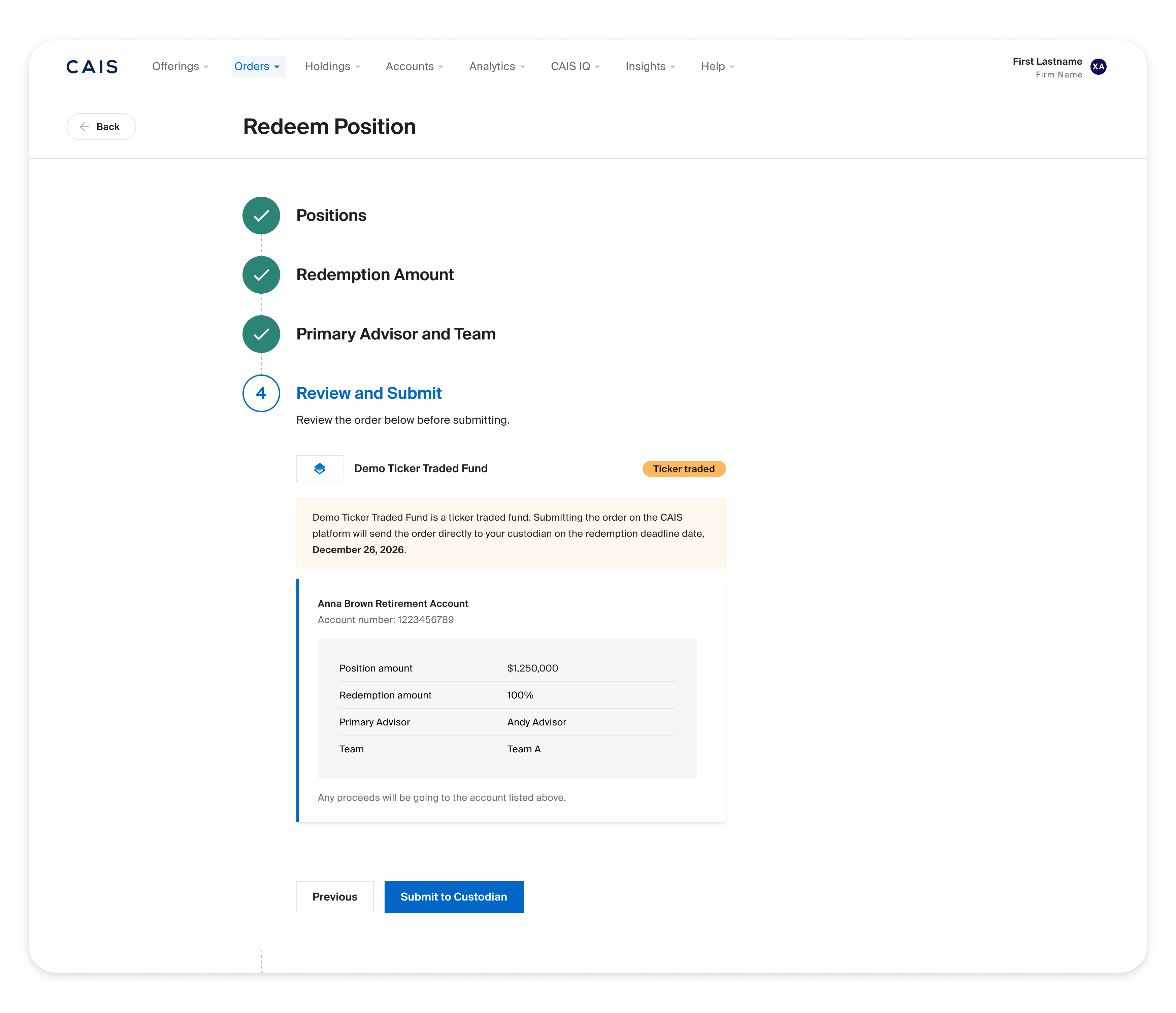The image size is (1176, 1013).
Task: Click the Previous button
Action: (335, 897)
